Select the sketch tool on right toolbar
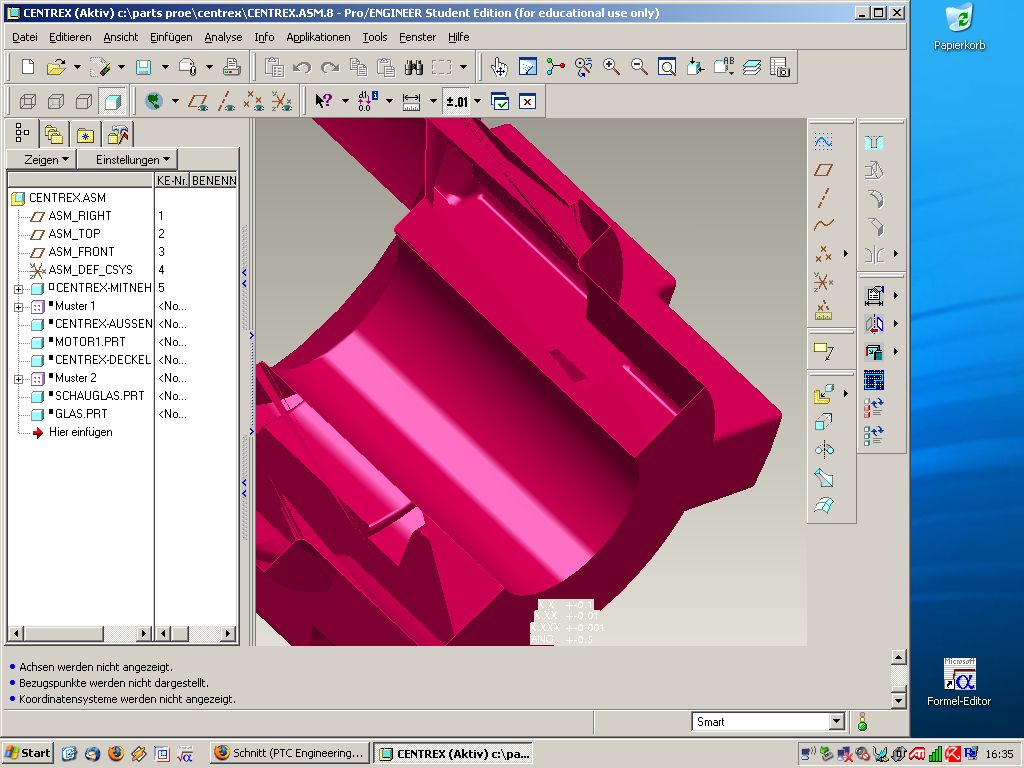Image resolution: width=1024 pixels, height=768 pixels. [x=824, y=142]
